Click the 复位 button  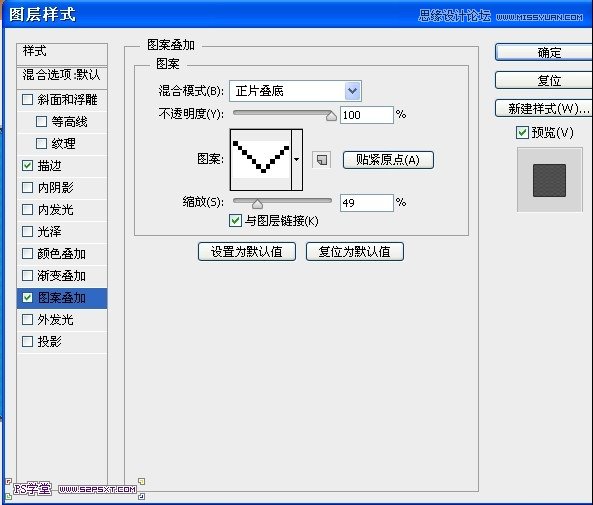544,80
